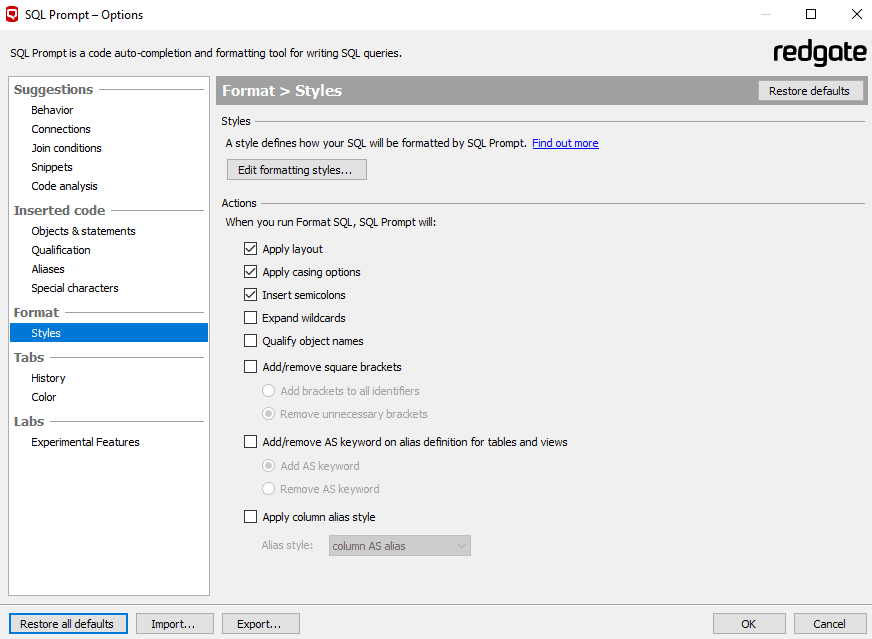
Task: Select Remove unnecessary brackets radio
Action: point(268,414)
